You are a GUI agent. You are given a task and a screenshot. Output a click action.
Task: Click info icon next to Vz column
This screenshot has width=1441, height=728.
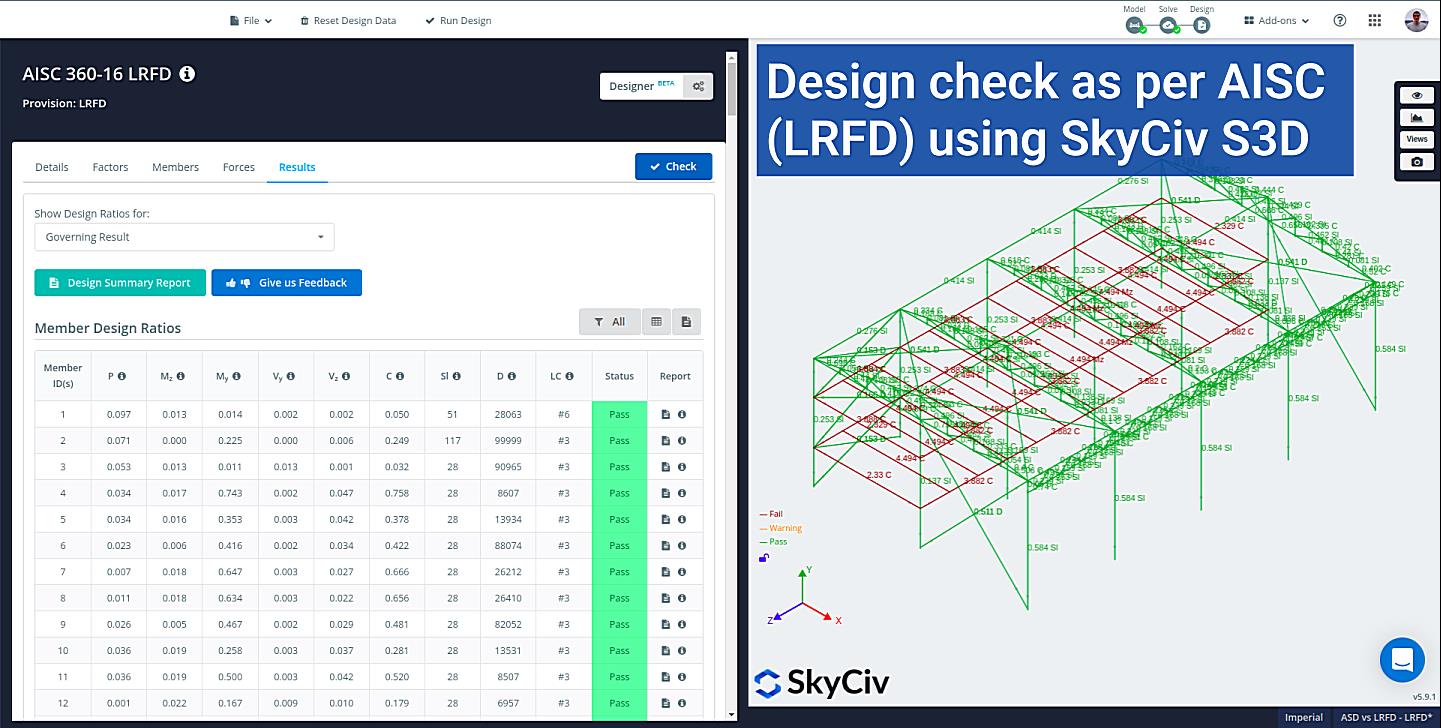pyautogui.click(x=346, y=377)
